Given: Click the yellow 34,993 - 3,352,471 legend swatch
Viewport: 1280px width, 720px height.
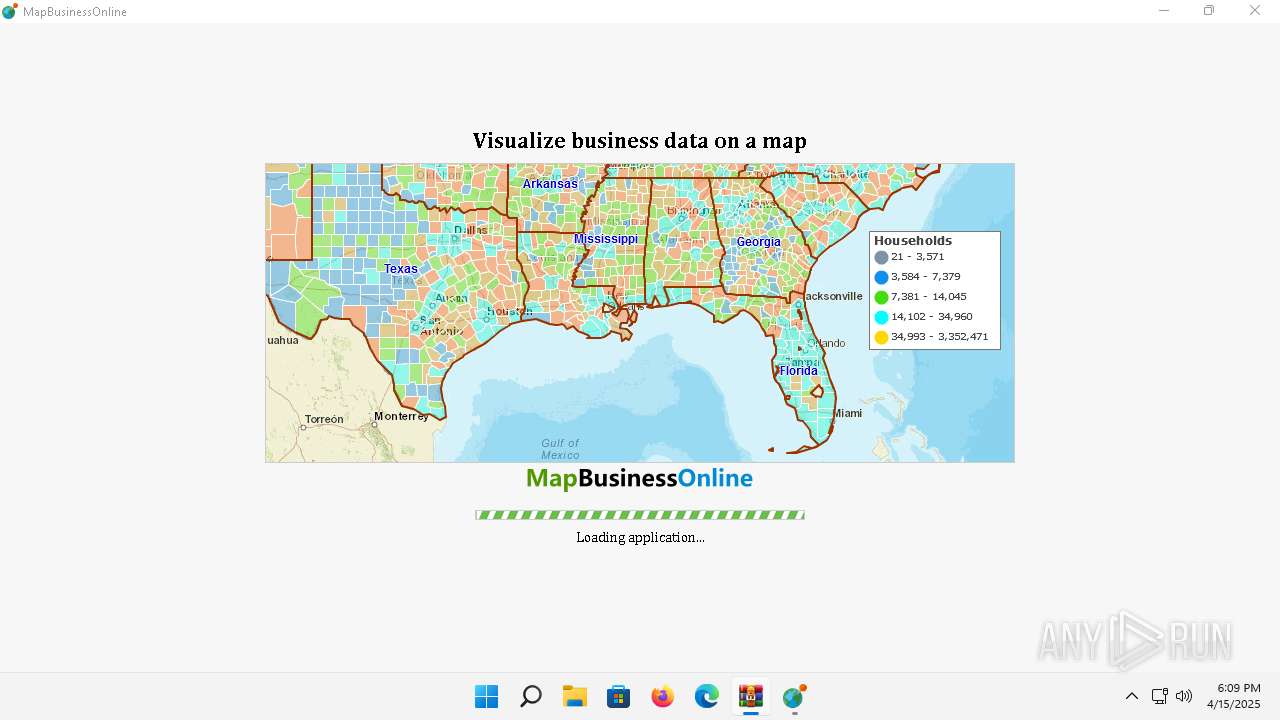Looking at the screenshot, I should (x=881, y=337).
